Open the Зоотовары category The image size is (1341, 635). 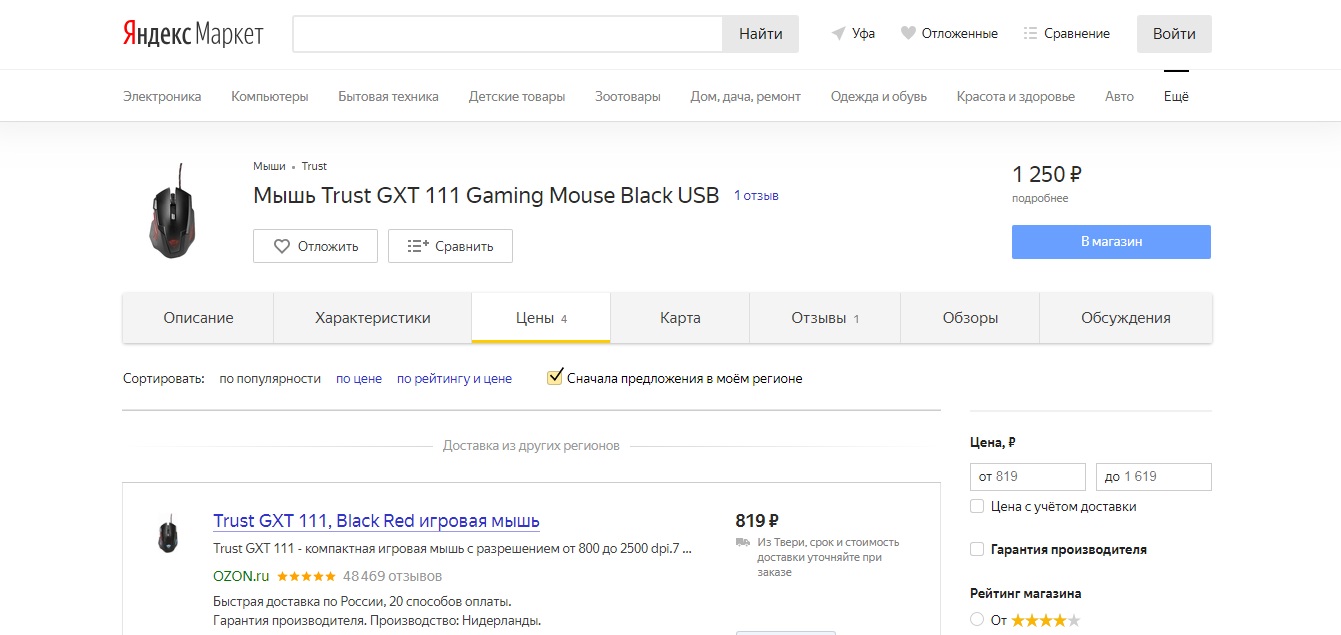click(x=628, y=96)
